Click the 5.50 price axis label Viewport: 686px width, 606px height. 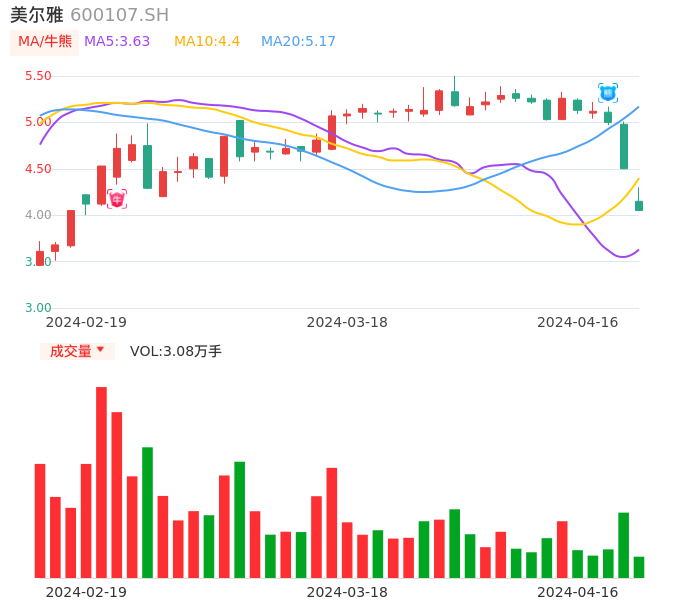pos(37,76)
